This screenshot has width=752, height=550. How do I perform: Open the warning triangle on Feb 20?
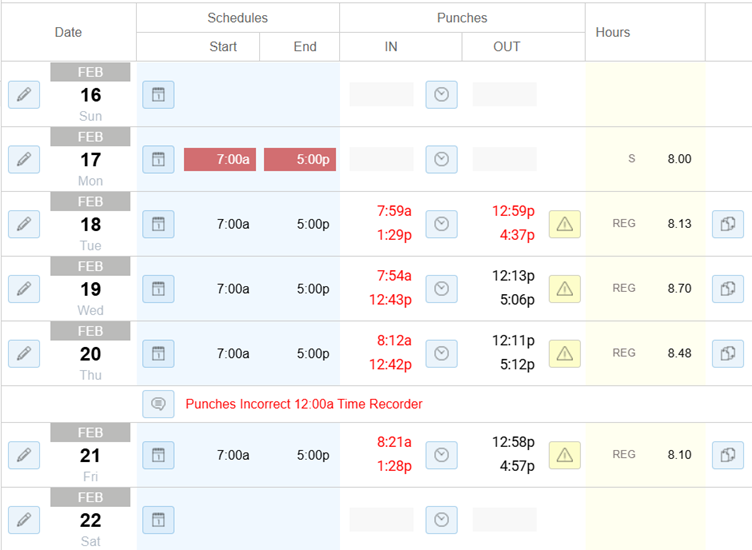[x=564, y=353]
